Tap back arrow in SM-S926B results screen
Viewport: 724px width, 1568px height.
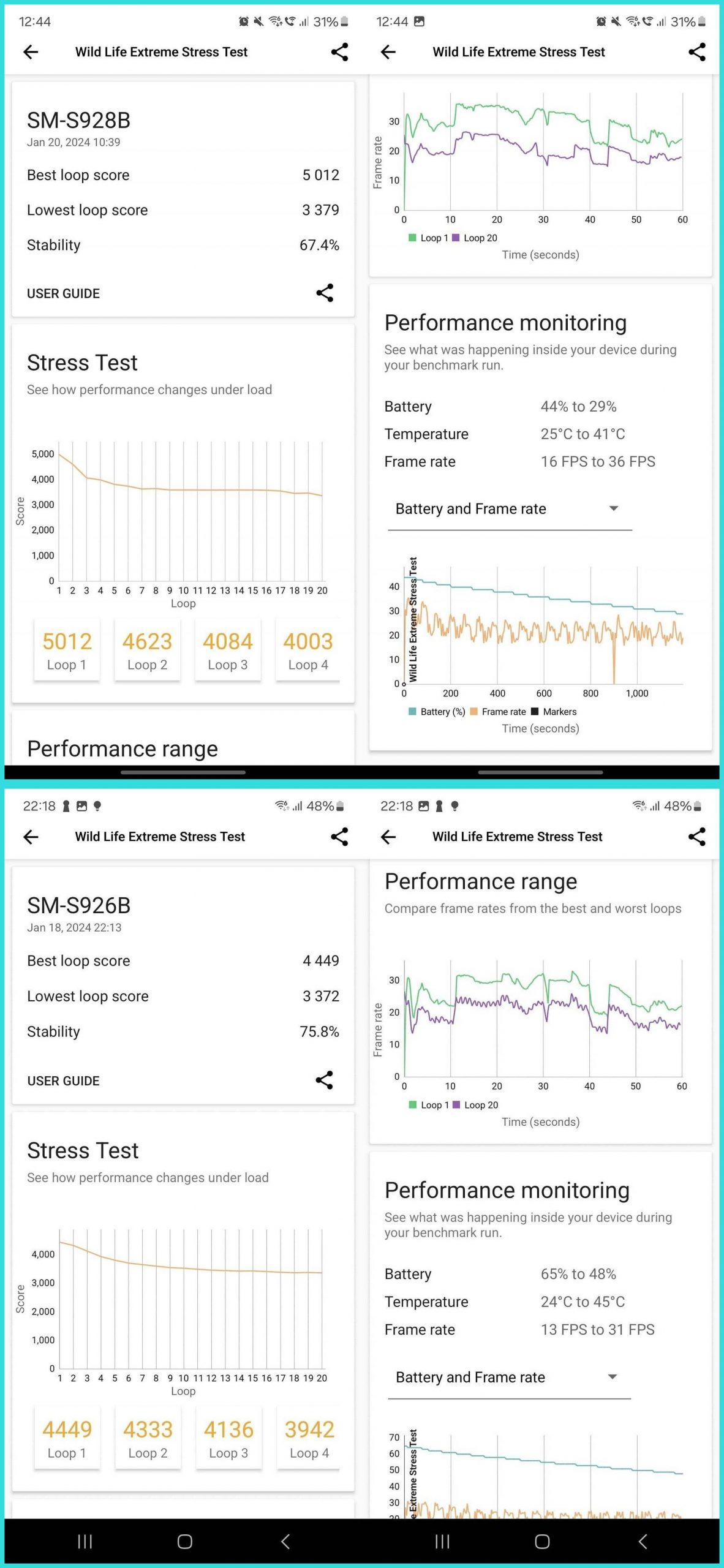click(31, 837)
